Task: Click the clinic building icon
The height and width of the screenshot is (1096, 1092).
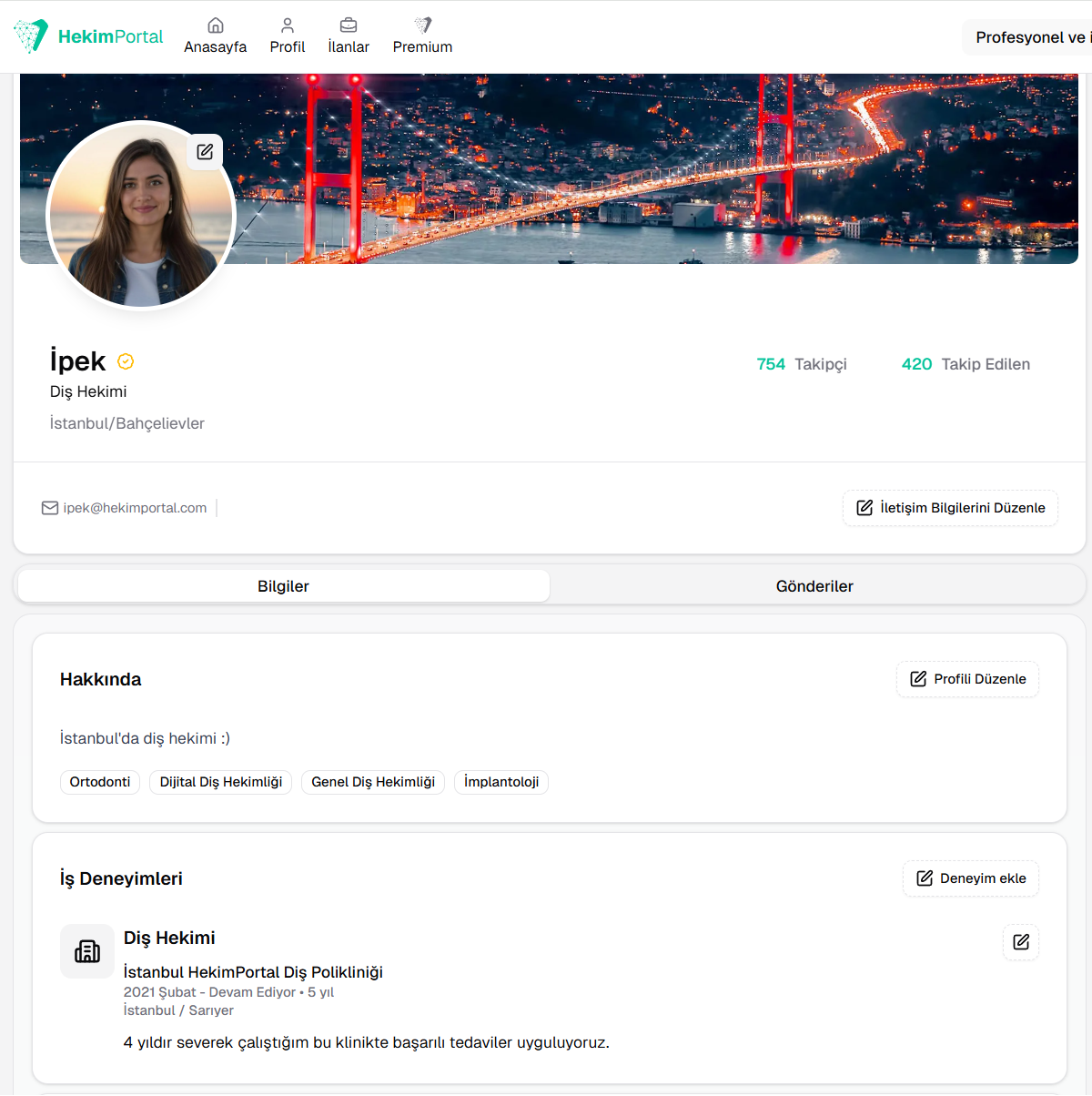Action: point(87,951)
